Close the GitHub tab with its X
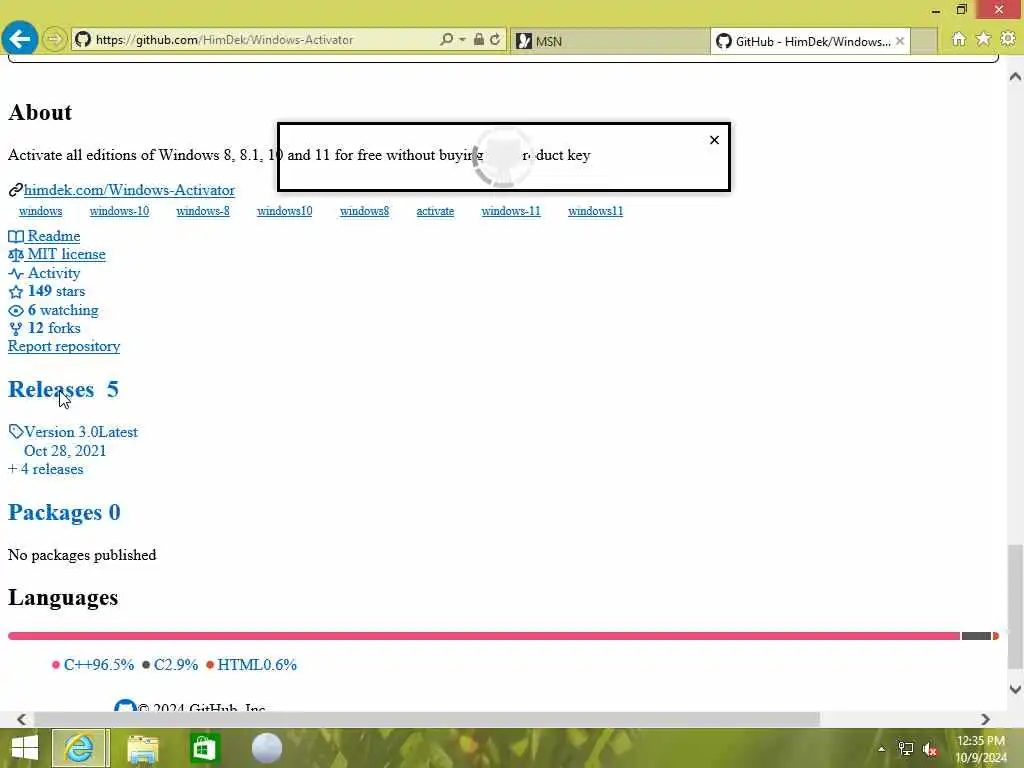The width and height of the screenshot is (1024, 768). point(900,41)
